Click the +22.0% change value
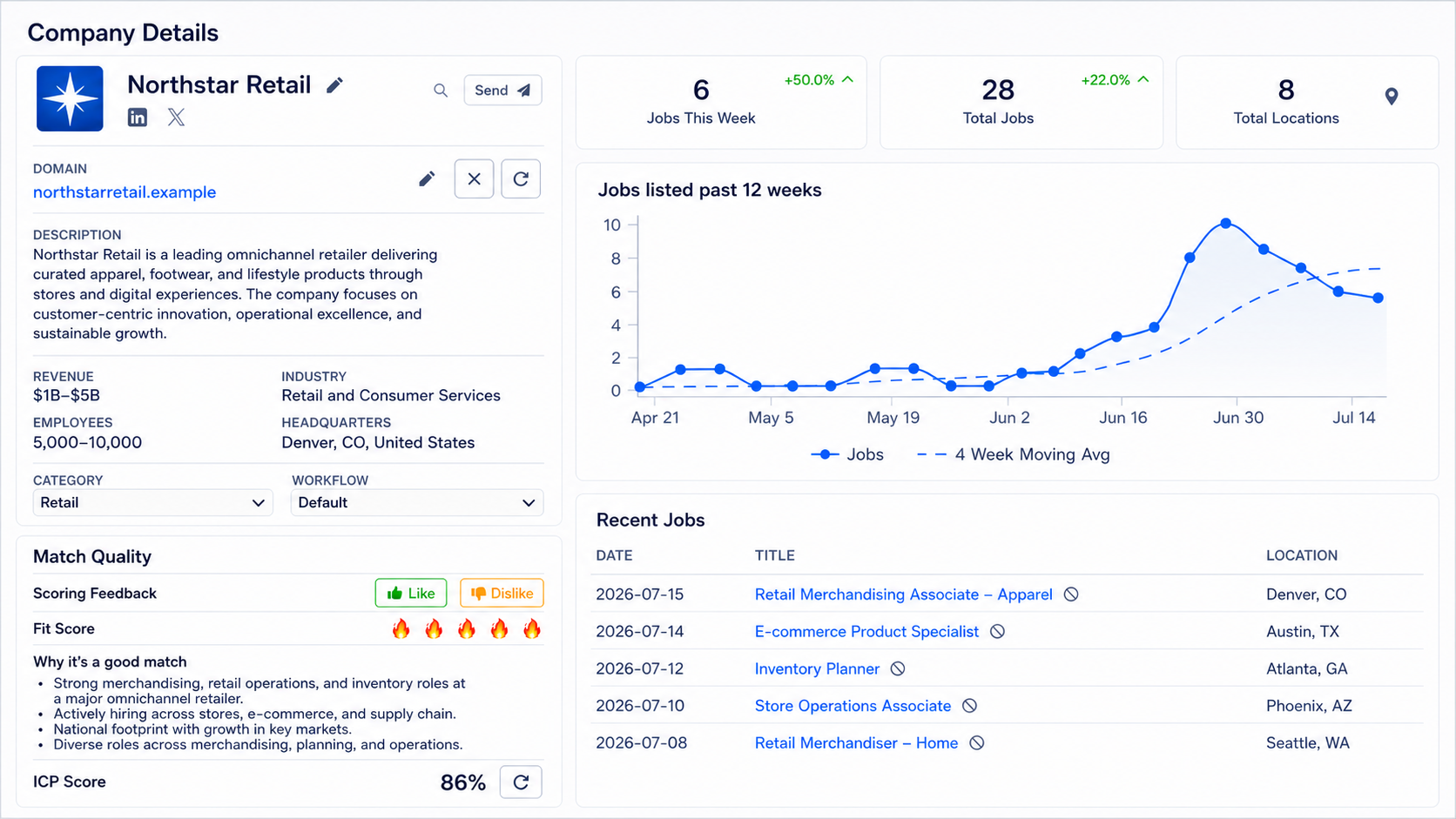The width and height of the screenshot is (1456, 819). pyautogui.click(x=1106, y=80)
